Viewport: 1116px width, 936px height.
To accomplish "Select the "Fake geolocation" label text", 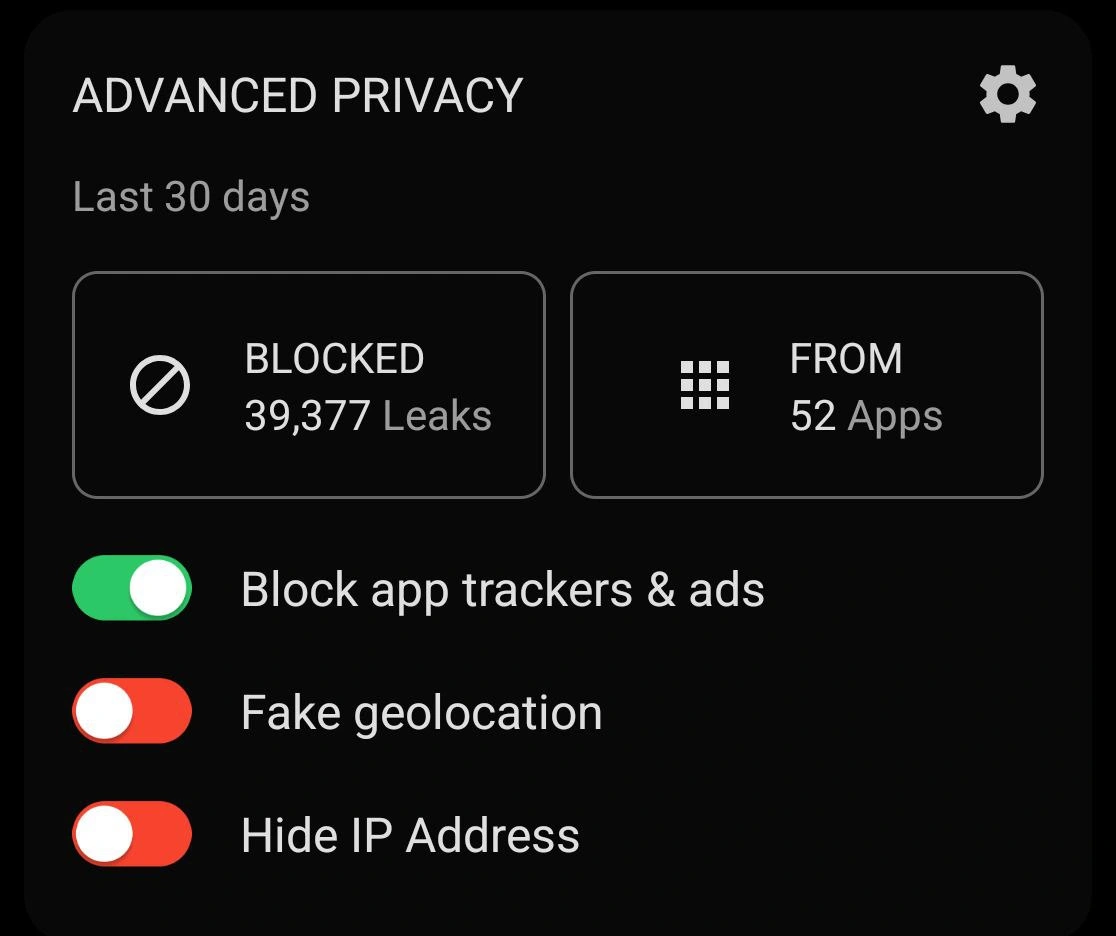I will click(421, 713).
